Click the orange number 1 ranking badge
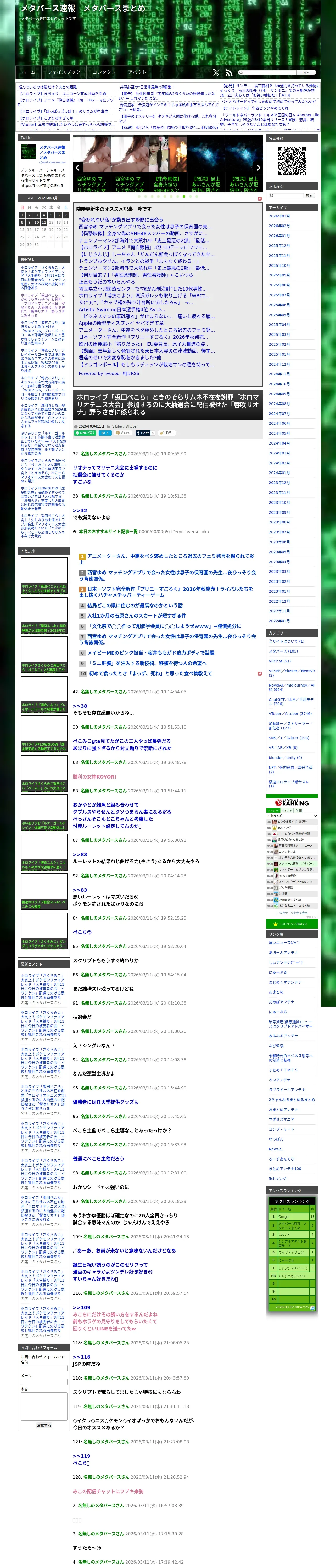This screenshot has width=336, height=1568. pos(82,556)
